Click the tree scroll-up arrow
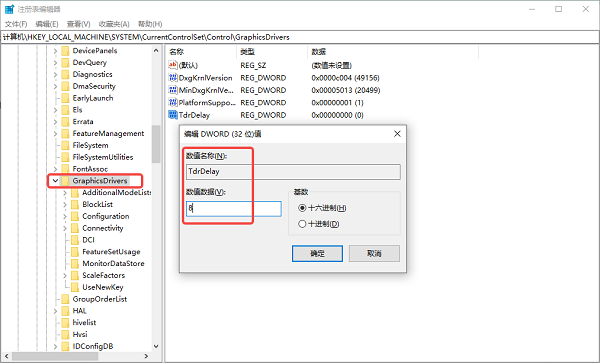This screenshot has width=600, height=363. tap(156, 50)
